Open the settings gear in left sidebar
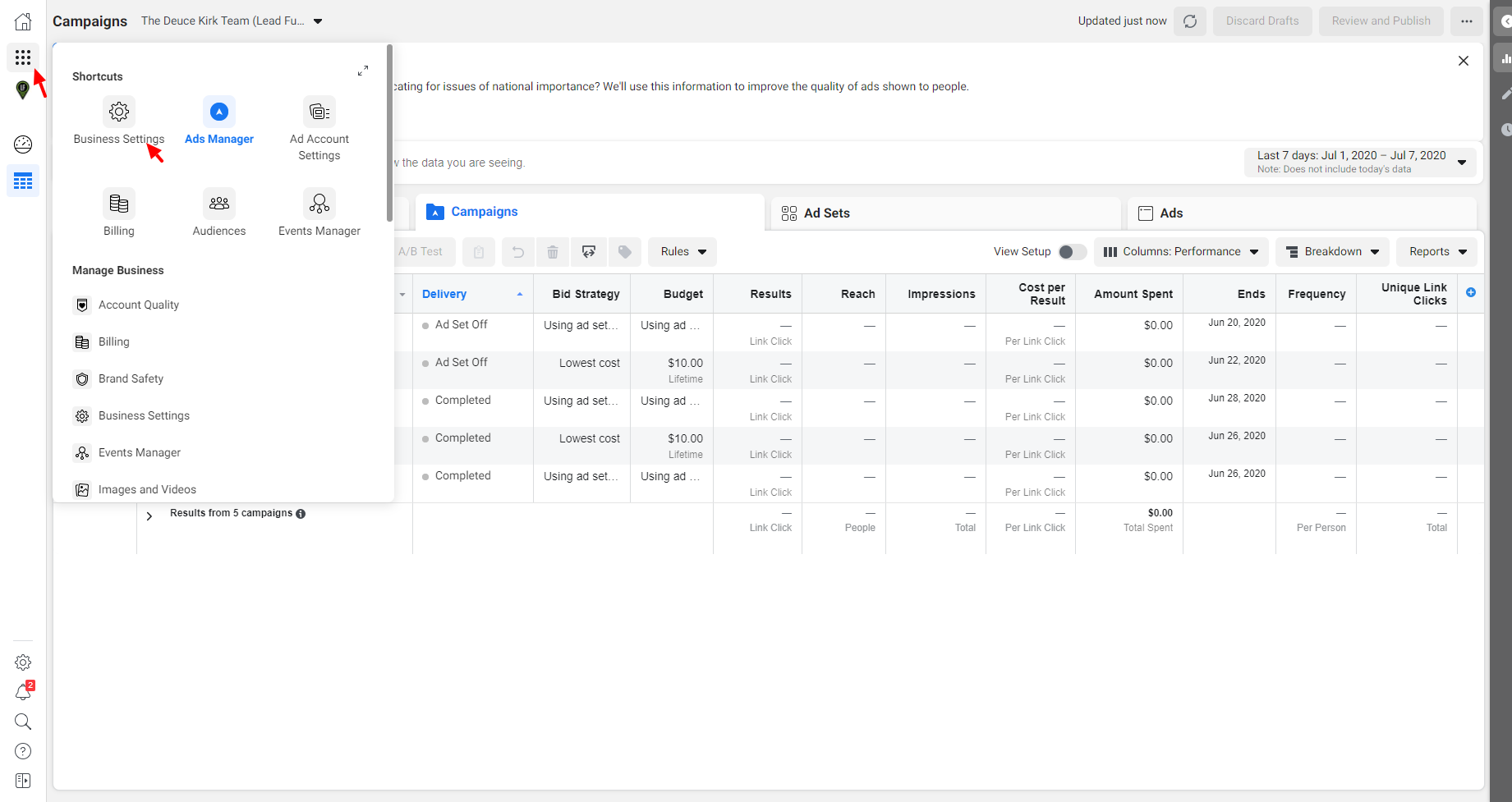This screenshot has height=802, width=1512. [23, 662]
